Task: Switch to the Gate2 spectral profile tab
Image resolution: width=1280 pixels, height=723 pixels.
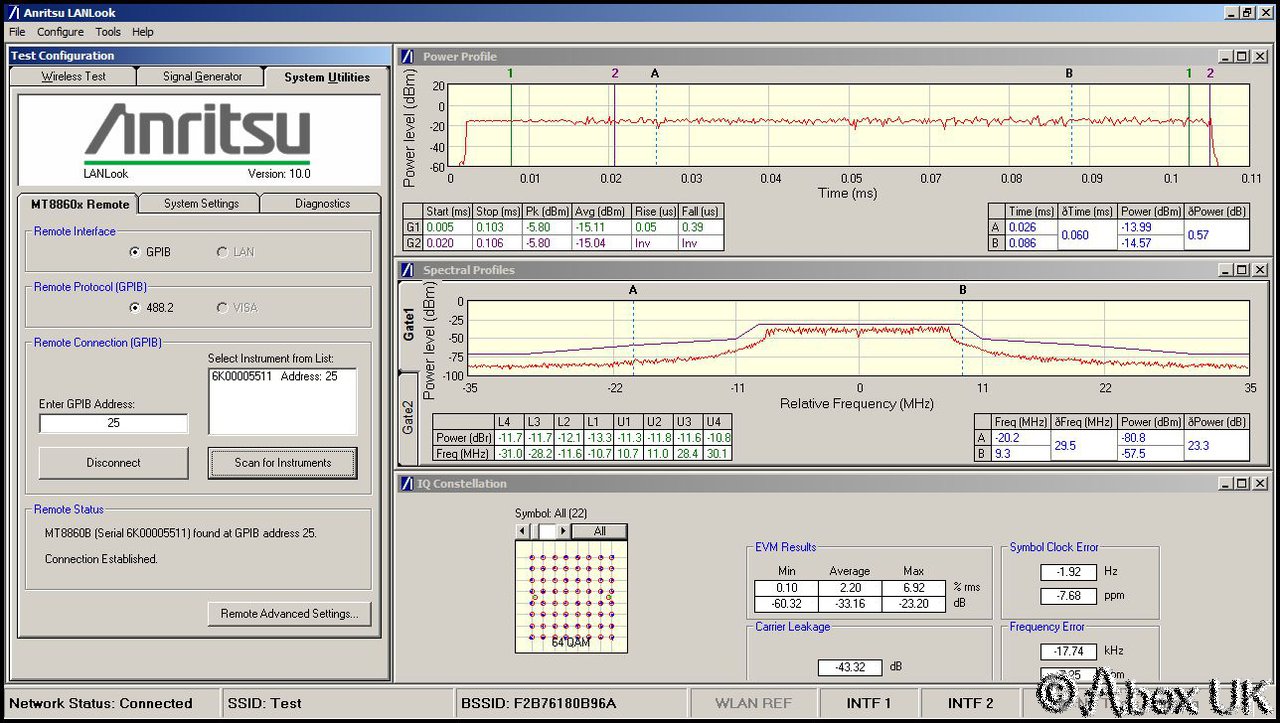Action: [x=408, y=419]
